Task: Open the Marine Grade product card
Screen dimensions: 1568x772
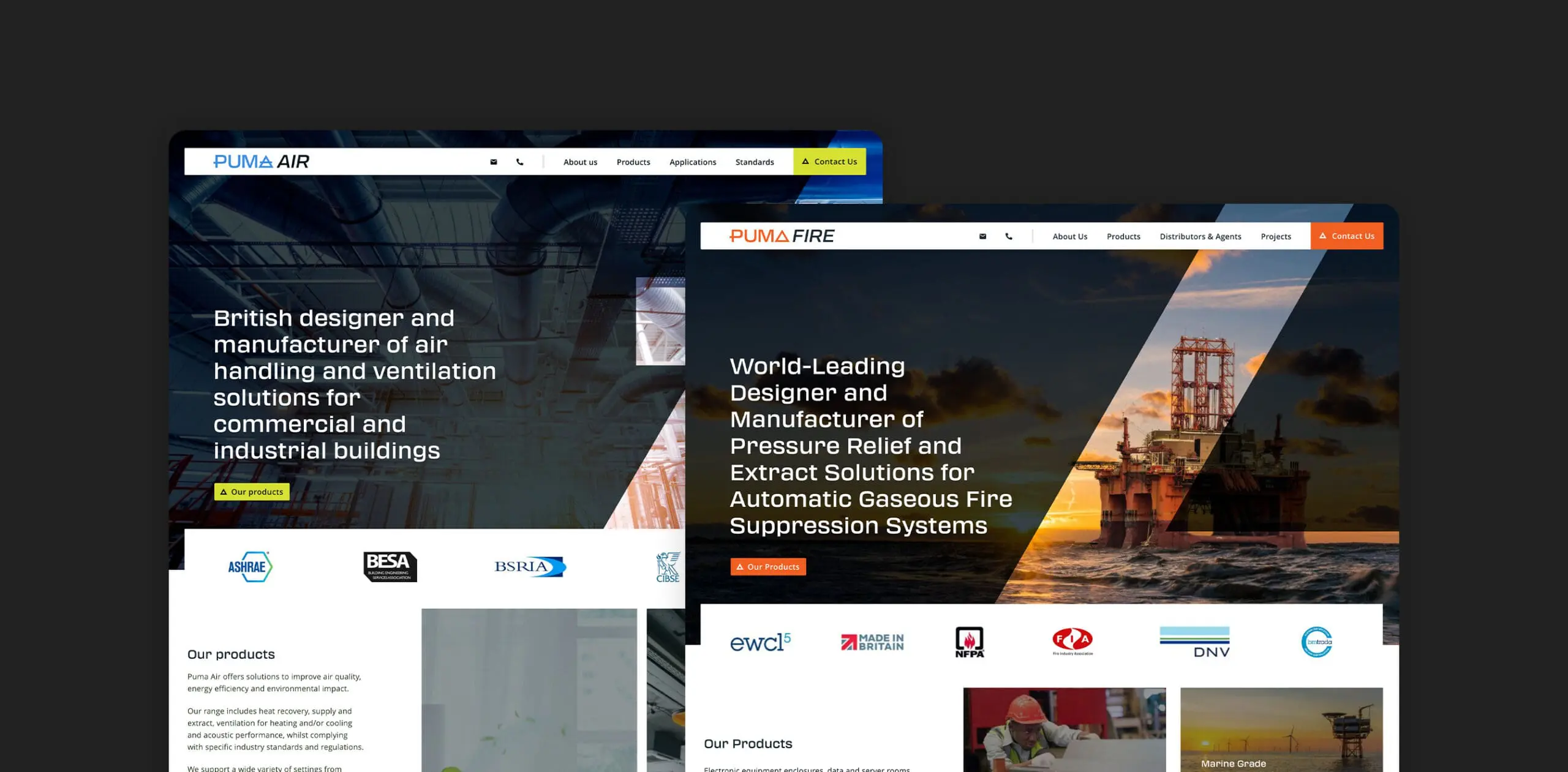Action: 1281,730
